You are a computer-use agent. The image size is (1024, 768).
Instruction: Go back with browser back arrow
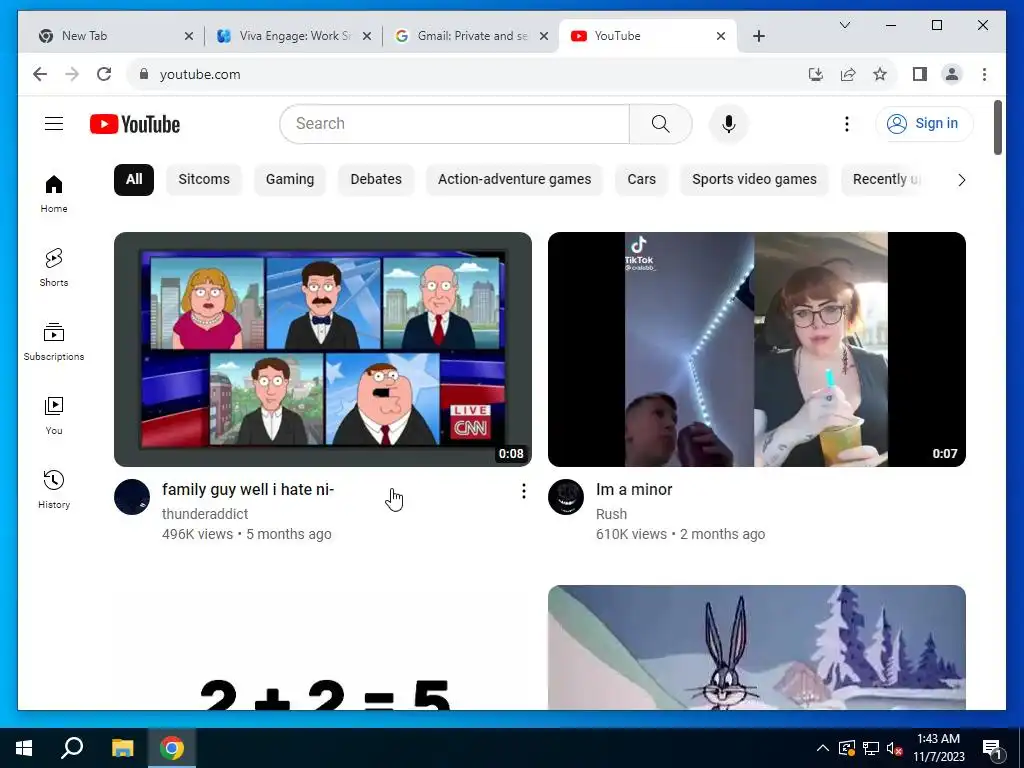tap(40, 74)
